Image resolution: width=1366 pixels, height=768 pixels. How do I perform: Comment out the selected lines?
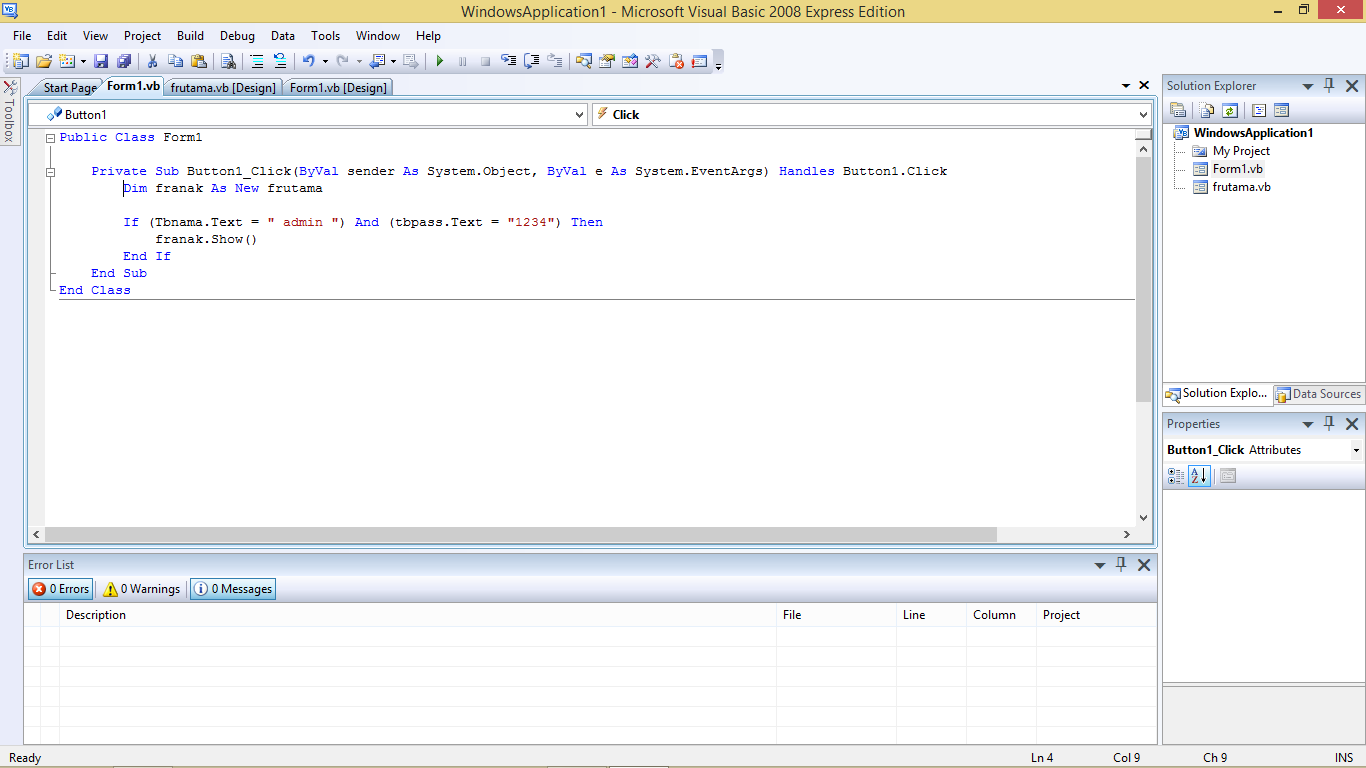257,61
